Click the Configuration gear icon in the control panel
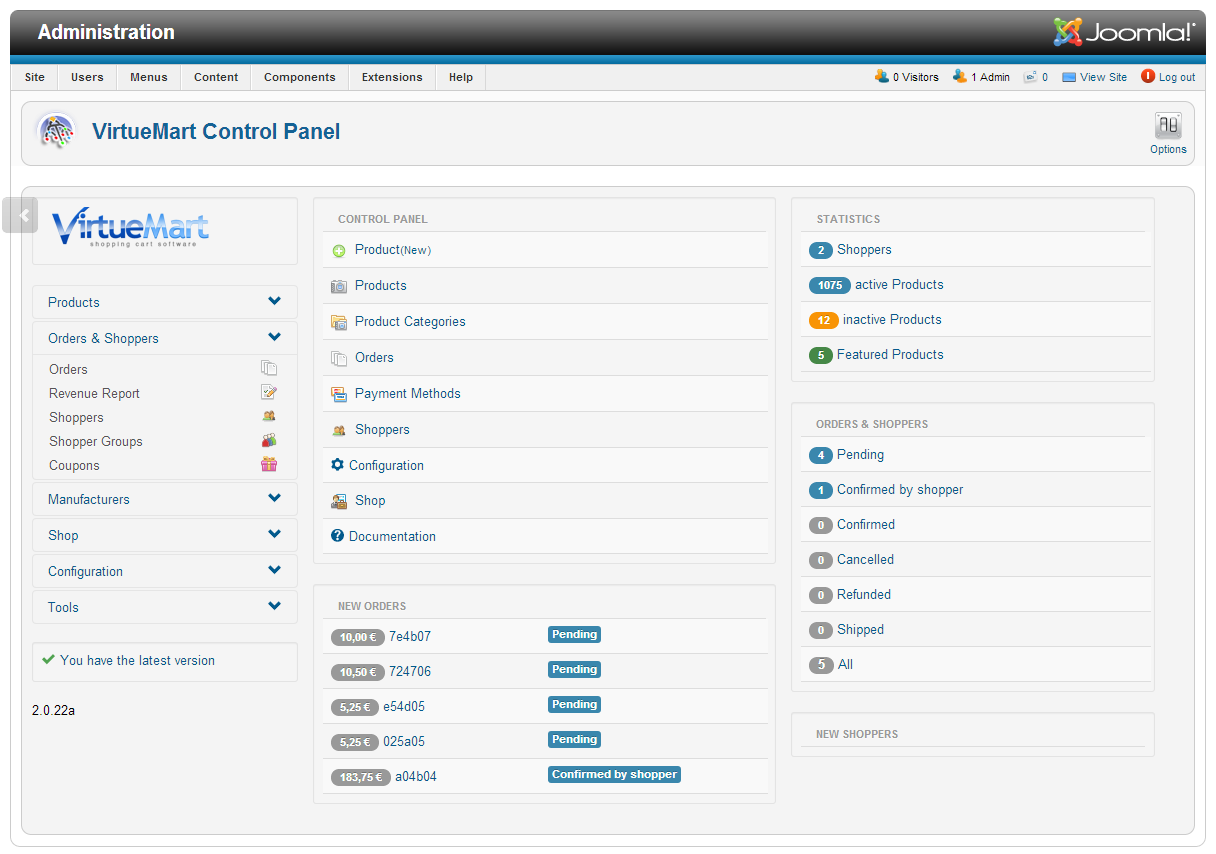Image resolution: width=1216 pixels, height=854 pixels. click(337, 465)
